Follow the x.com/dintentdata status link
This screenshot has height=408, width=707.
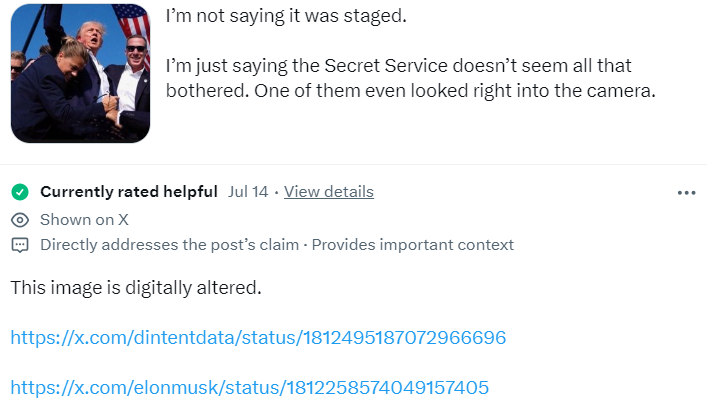pos(258,338)
